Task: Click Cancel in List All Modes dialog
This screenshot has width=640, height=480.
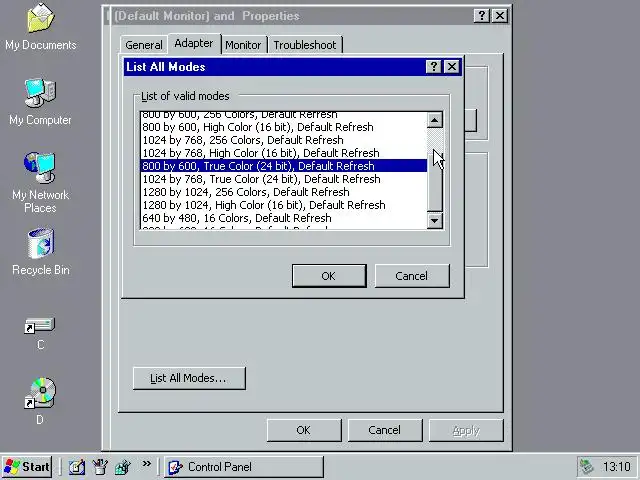Action: [x=412, y=276]
